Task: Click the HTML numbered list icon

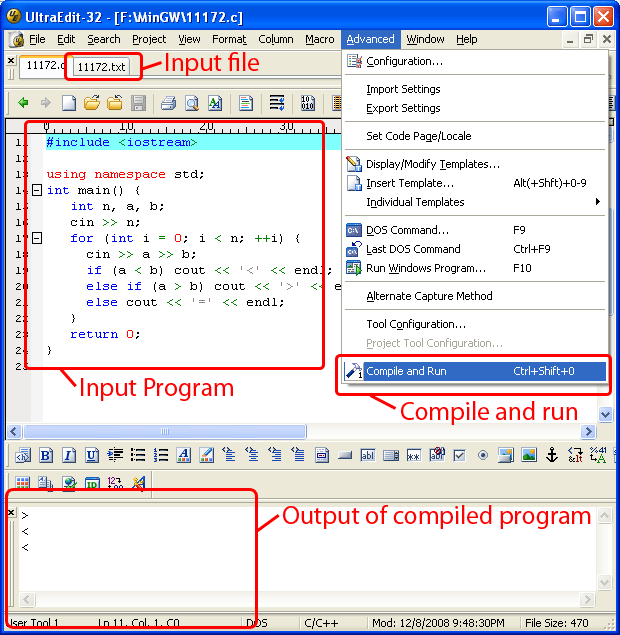Action: coord(161,455)
